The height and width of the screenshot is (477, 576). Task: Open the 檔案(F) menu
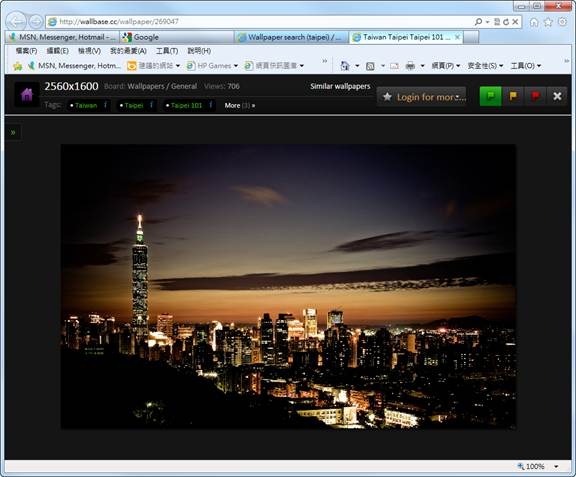pyautogui.click(x=26, y=51)
